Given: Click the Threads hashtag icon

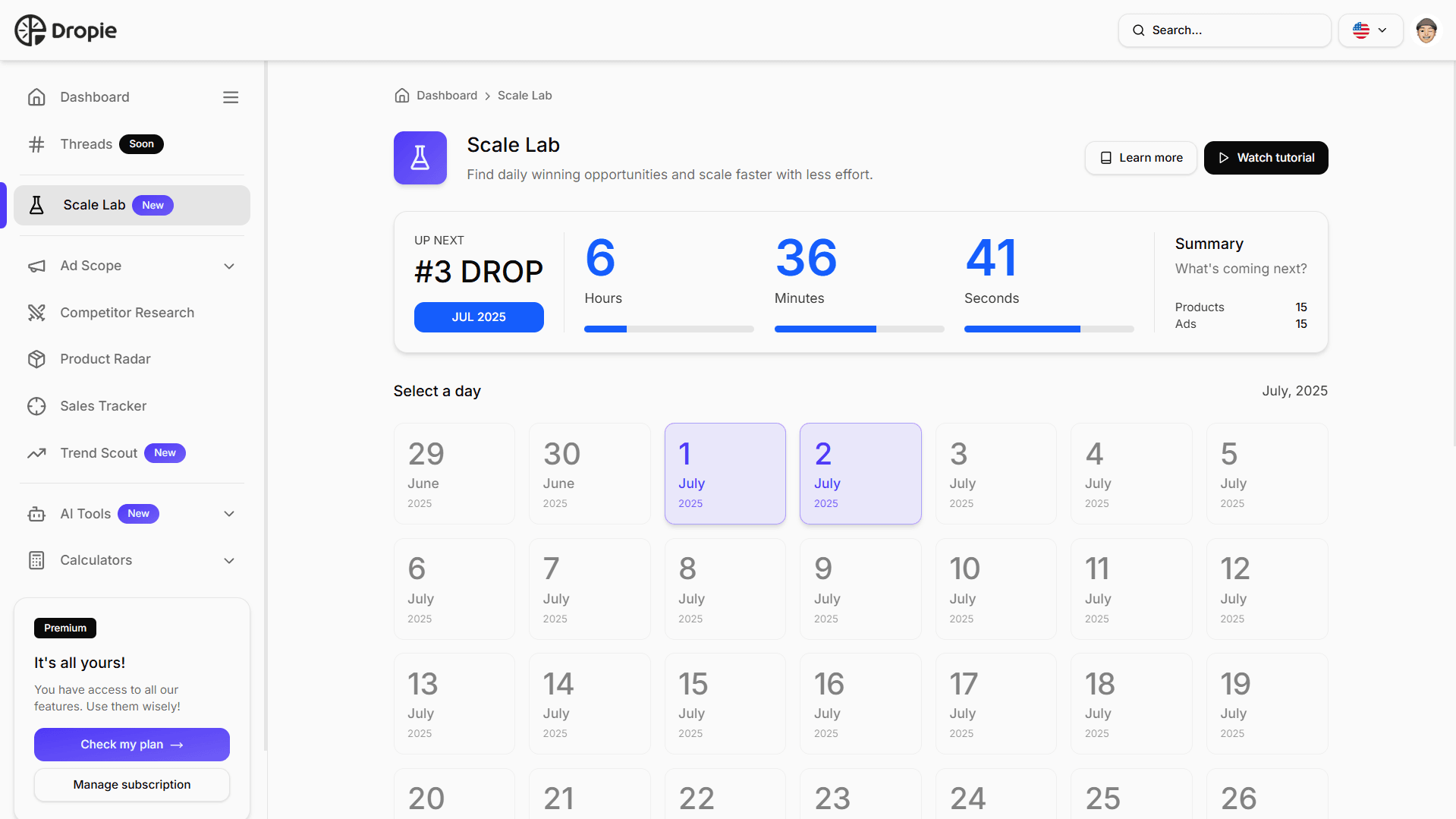Looking at the screenshot, I should click(x=36, y=144).
